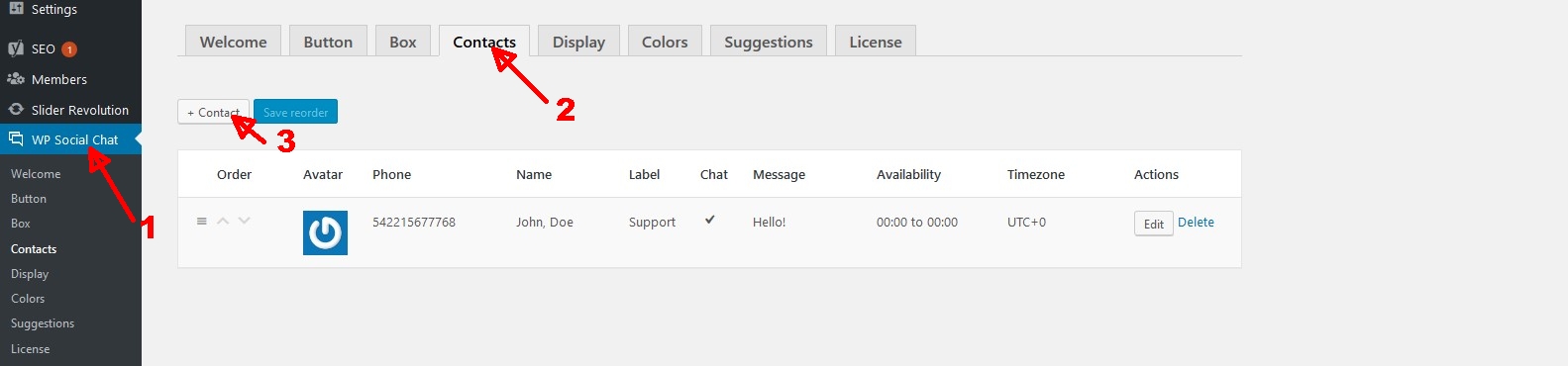Click the SEO plugin icon in the sidebar

click(x=16, y=48)
